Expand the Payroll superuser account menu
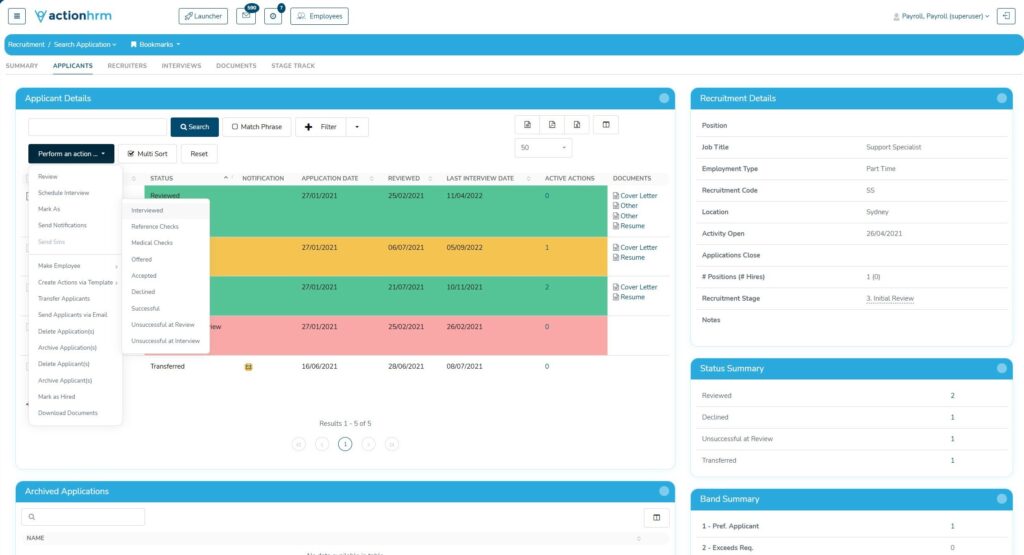Image resolution: width=1024 pixels, height=555 pixels. click(x=940, y=16)
